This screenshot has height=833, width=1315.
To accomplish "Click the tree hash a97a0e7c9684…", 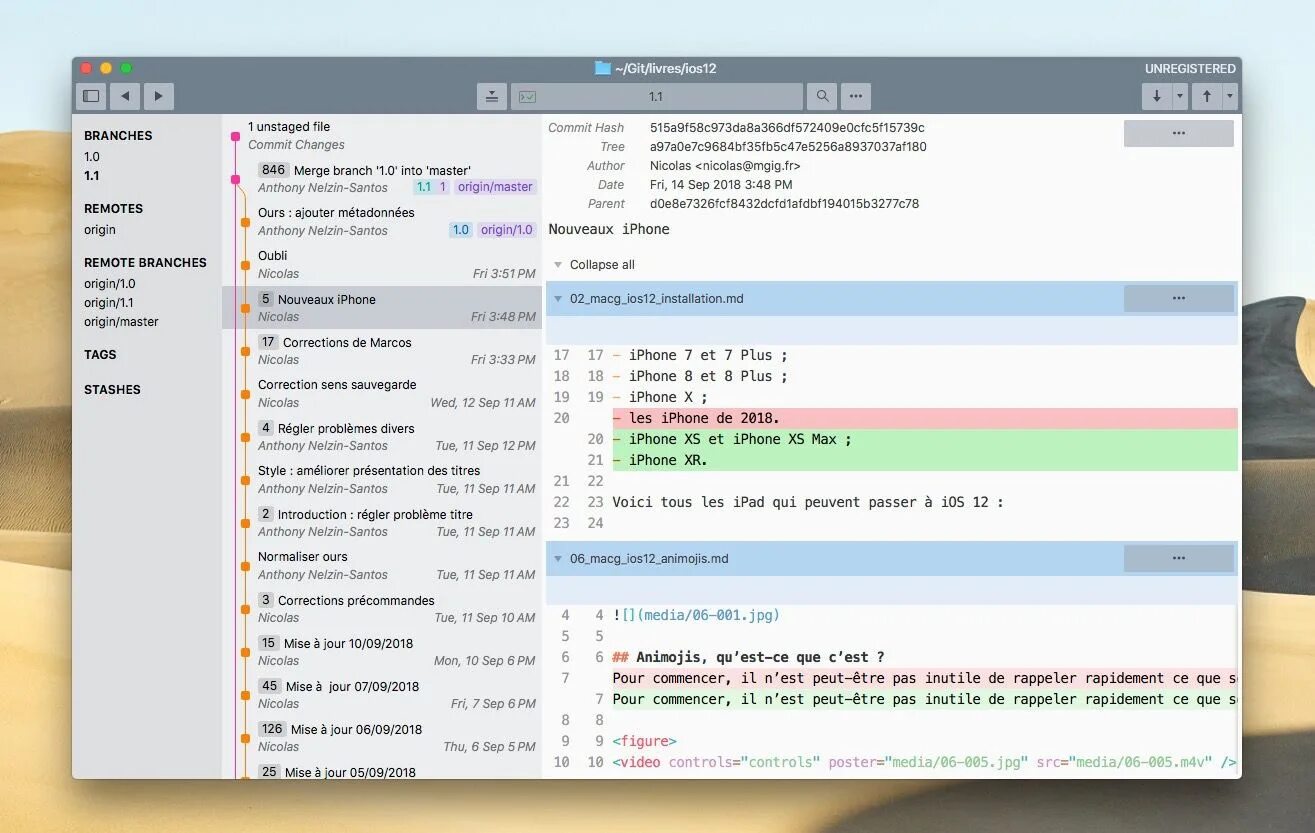I will click(788, 147).
